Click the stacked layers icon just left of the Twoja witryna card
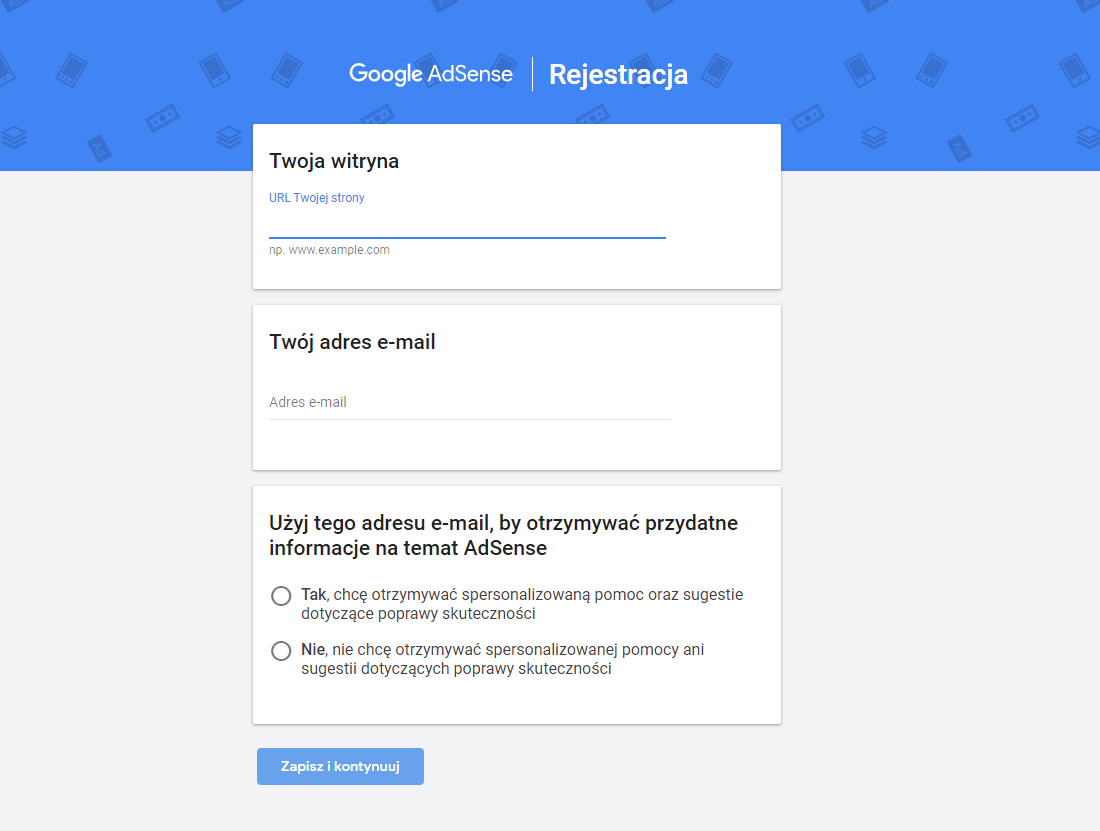The image size is (1100, 831). (230, 136)
